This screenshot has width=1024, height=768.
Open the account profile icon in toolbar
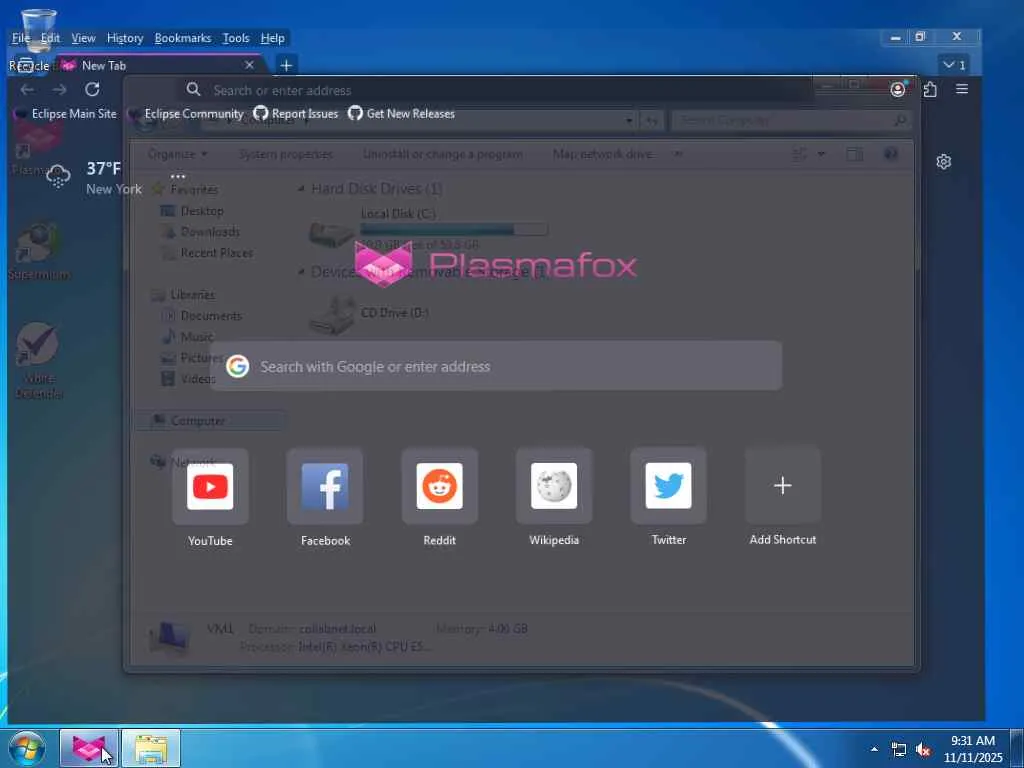pos(898,89)
